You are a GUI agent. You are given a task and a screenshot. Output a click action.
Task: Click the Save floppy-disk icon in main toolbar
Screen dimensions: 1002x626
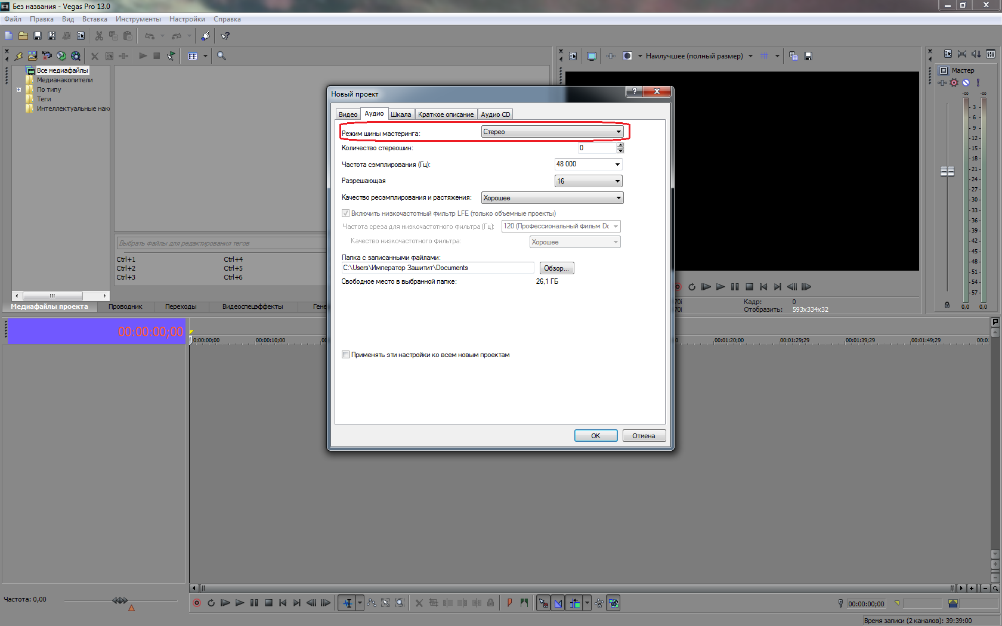pyautogui.click(x=38, y=36)
